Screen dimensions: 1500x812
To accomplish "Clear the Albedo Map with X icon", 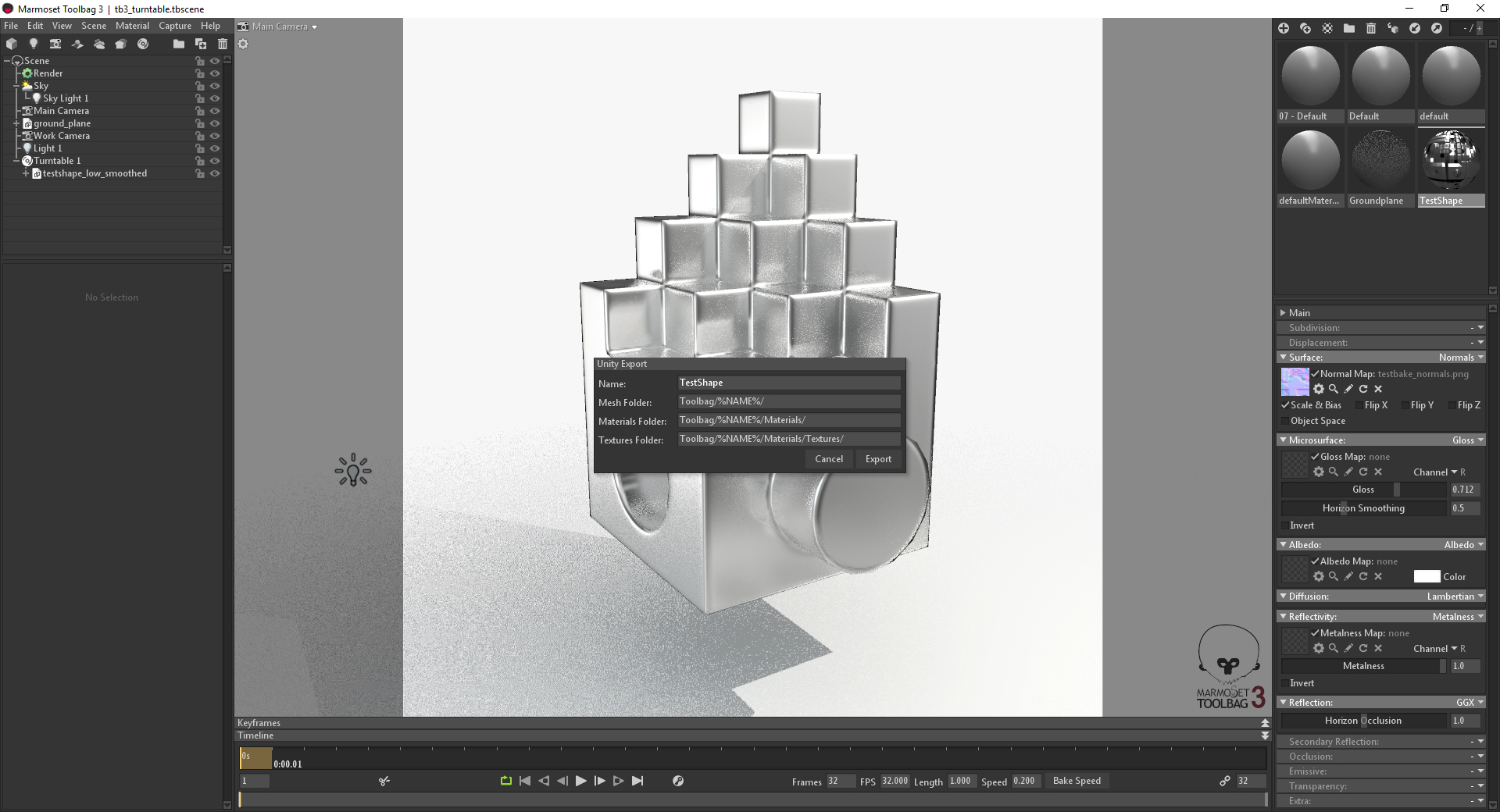I will tap(1378, 576).
